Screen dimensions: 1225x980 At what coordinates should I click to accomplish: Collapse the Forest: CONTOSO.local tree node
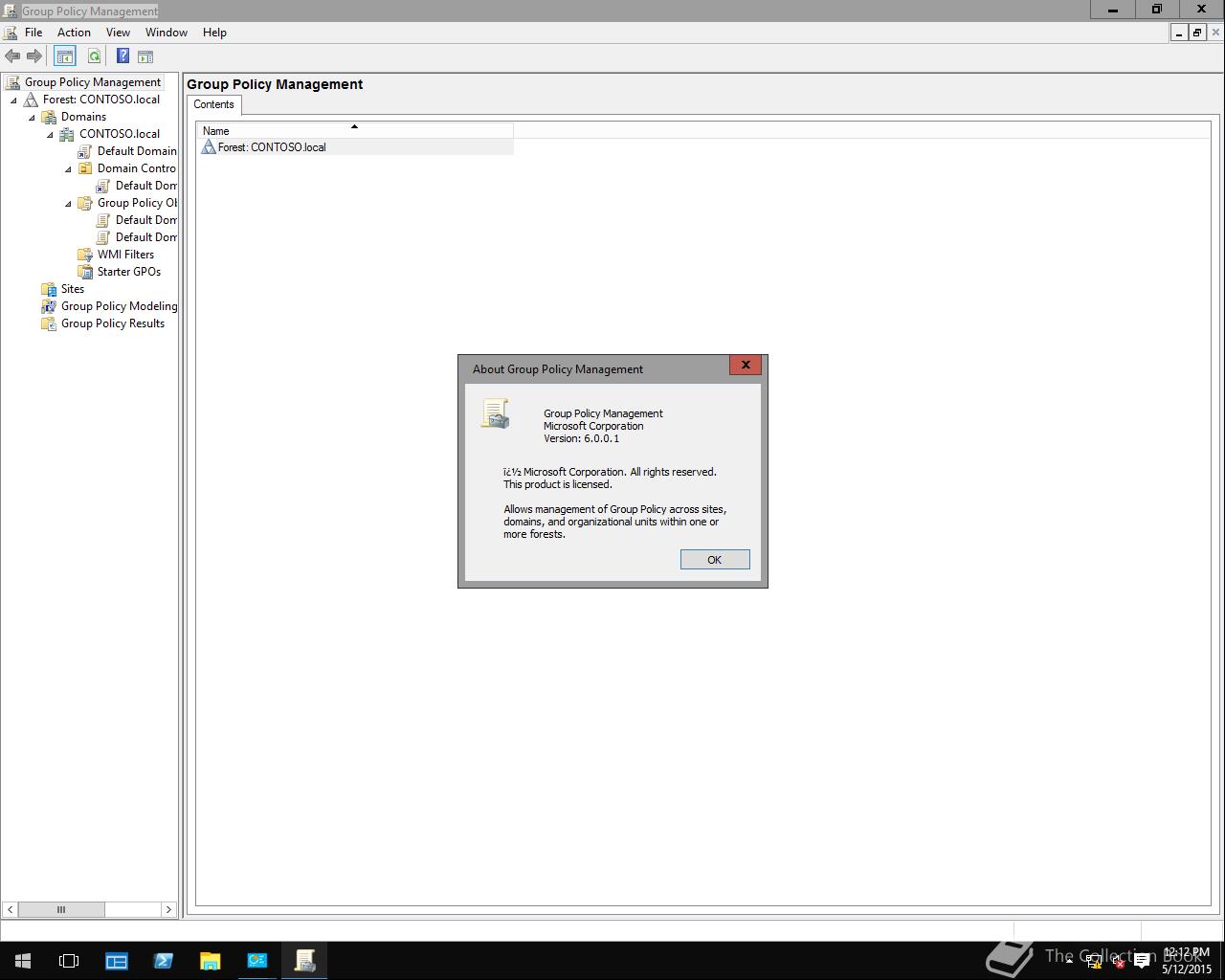[x=13, y=100]
